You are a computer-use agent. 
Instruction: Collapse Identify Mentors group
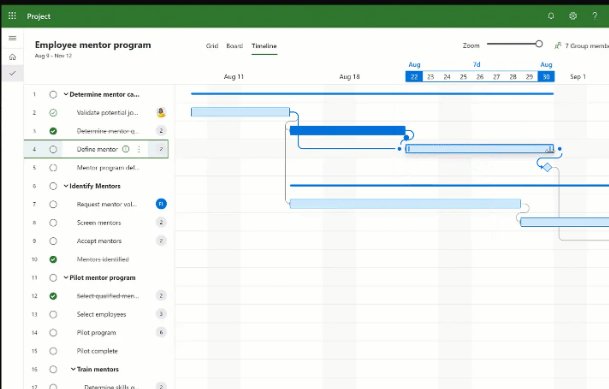click(x=66, y=186)
